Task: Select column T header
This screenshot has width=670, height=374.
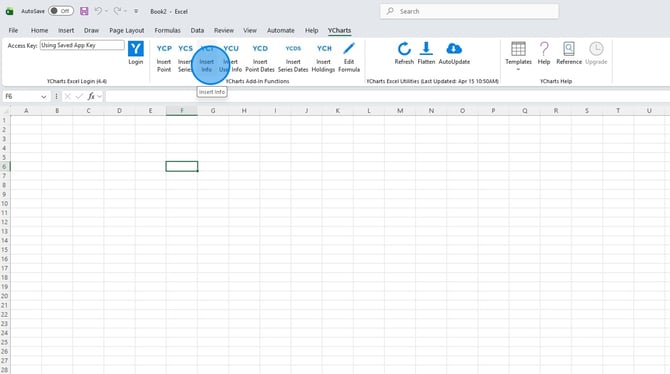Action: click(618, 111)
